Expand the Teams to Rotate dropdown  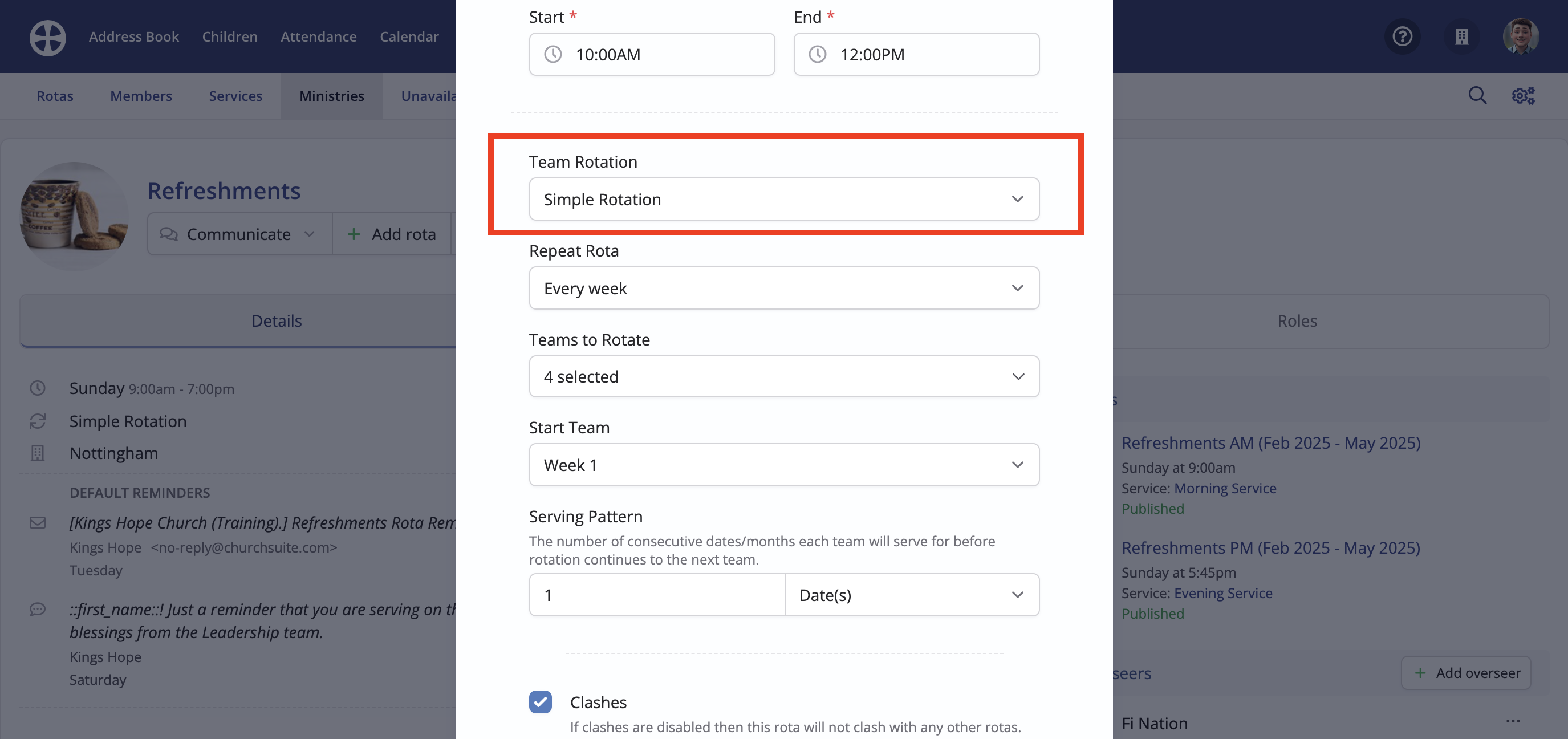(x=784, y=376)
